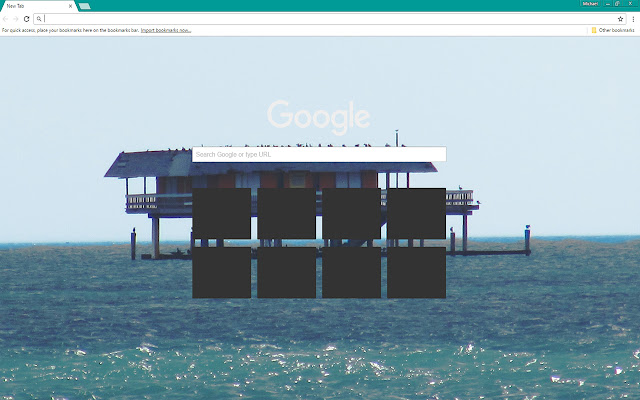This screenshot has height=400, width=640.
Task: Click the address bar field
Action: point(329,19)
